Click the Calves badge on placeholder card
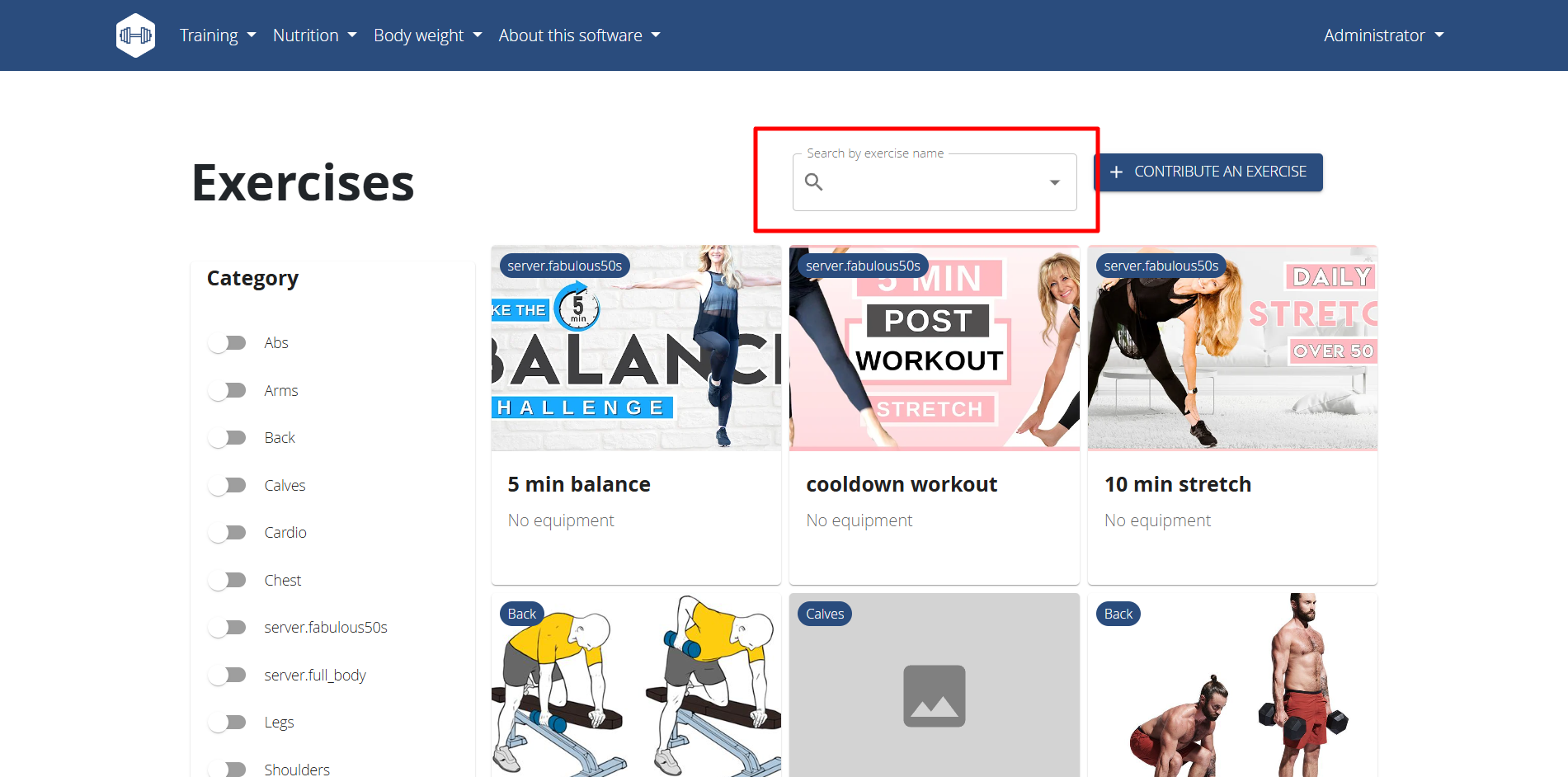1568x777 pixels. [x=825, y=614]
